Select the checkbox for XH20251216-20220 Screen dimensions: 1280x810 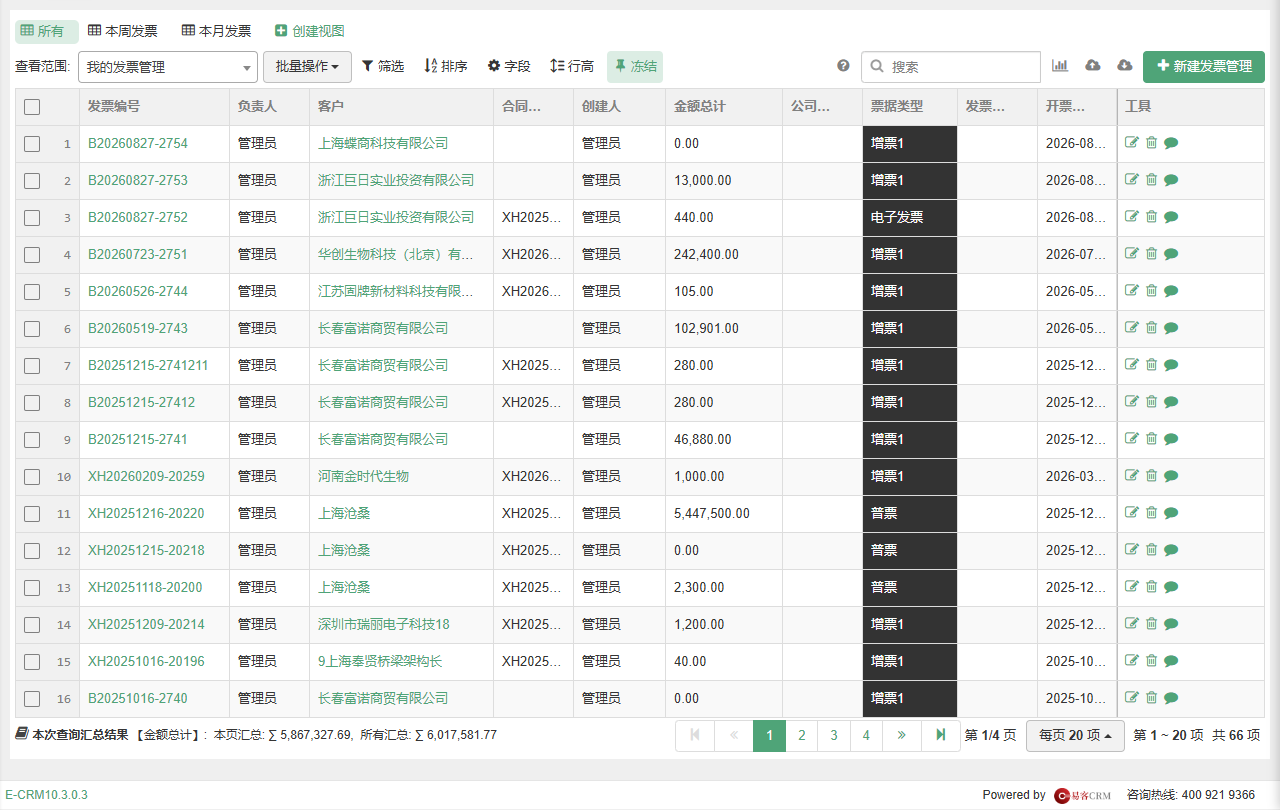point(32,514)
